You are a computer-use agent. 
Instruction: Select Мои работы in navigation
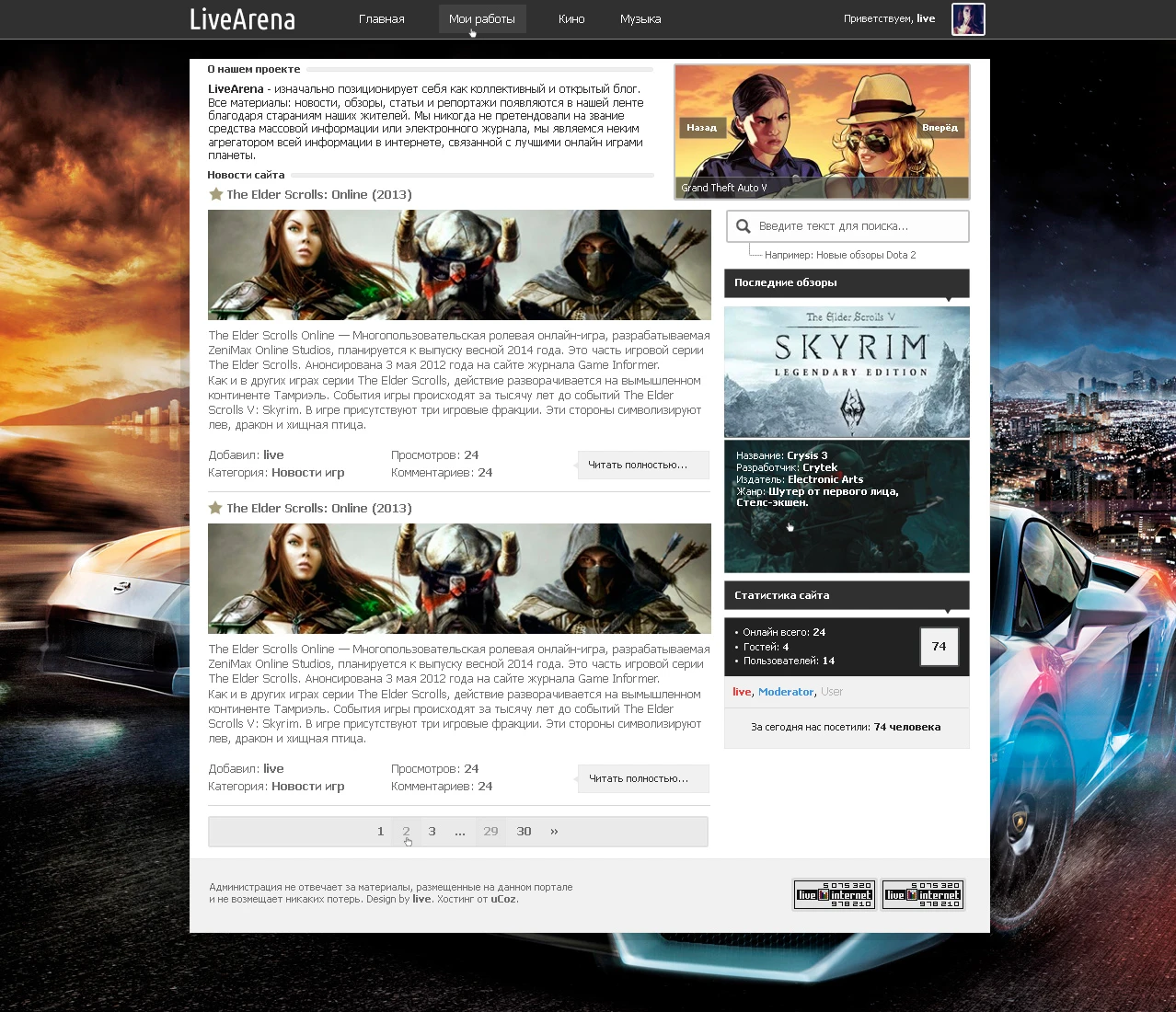[481, 19]
